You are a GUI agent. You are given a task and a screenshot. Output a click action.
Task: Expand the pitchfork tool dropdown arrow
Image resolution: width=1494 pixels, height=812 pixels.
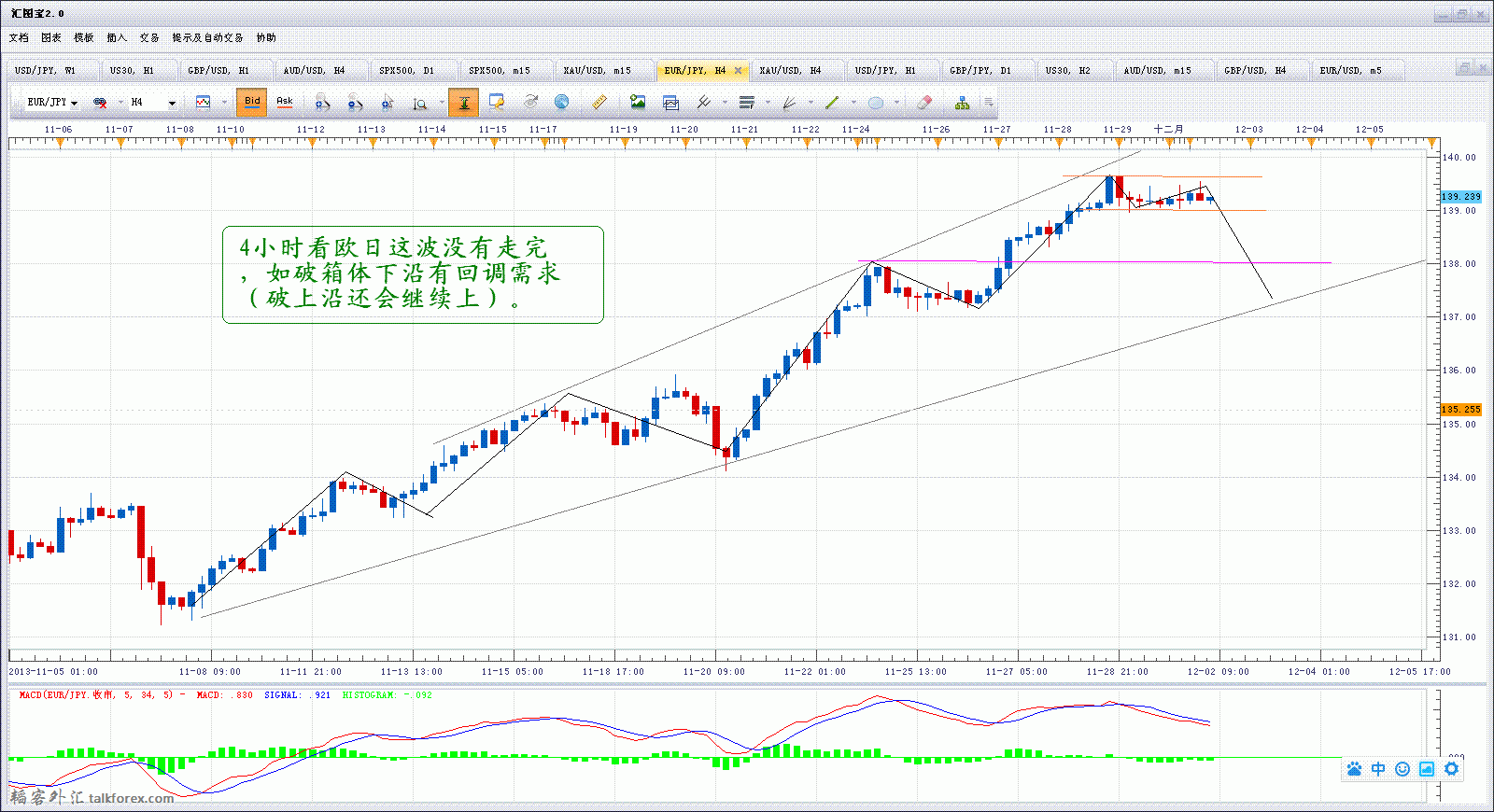(725, 103)
